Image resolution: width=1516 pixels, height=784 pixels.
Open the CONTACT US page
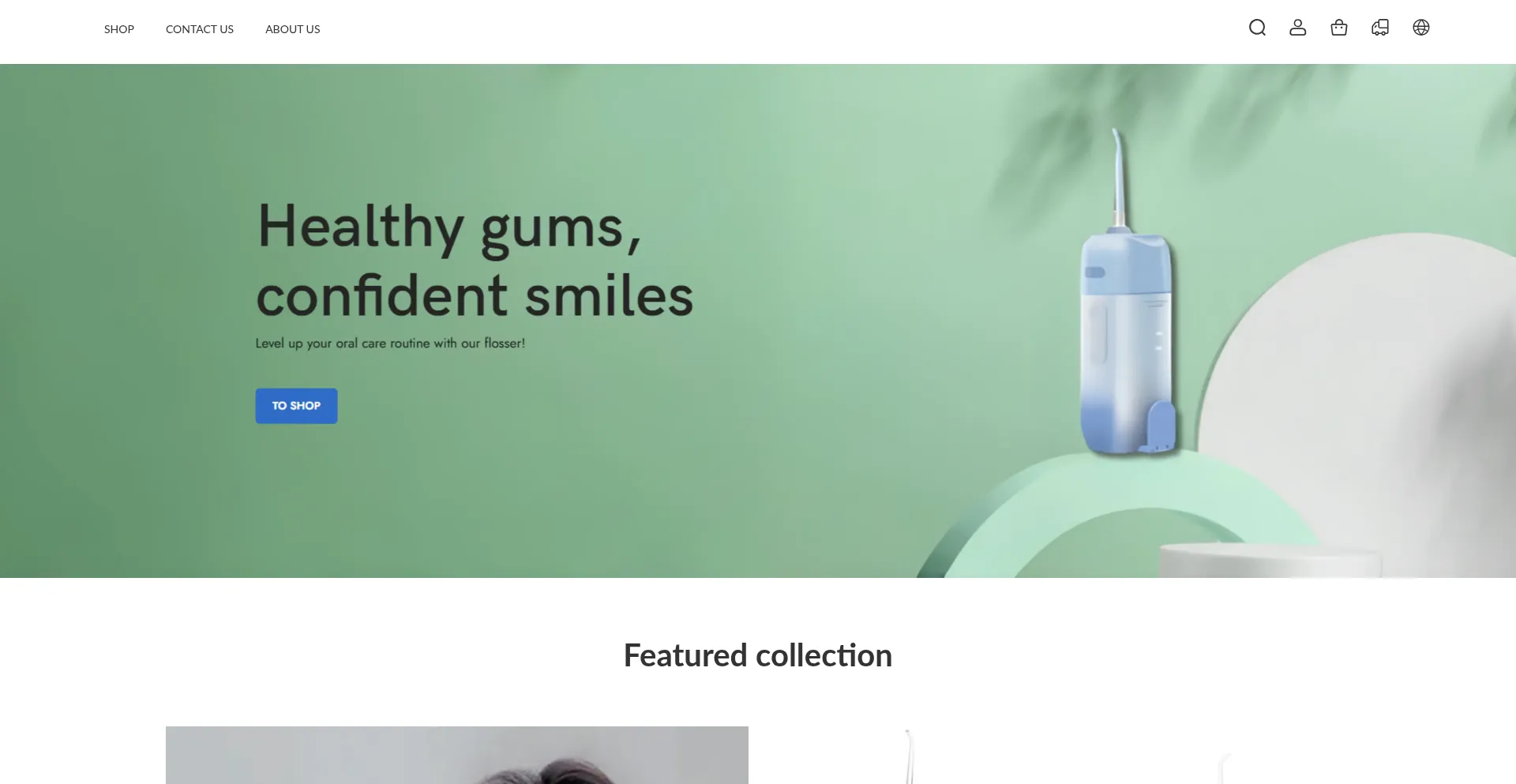(x=200, y=29)
